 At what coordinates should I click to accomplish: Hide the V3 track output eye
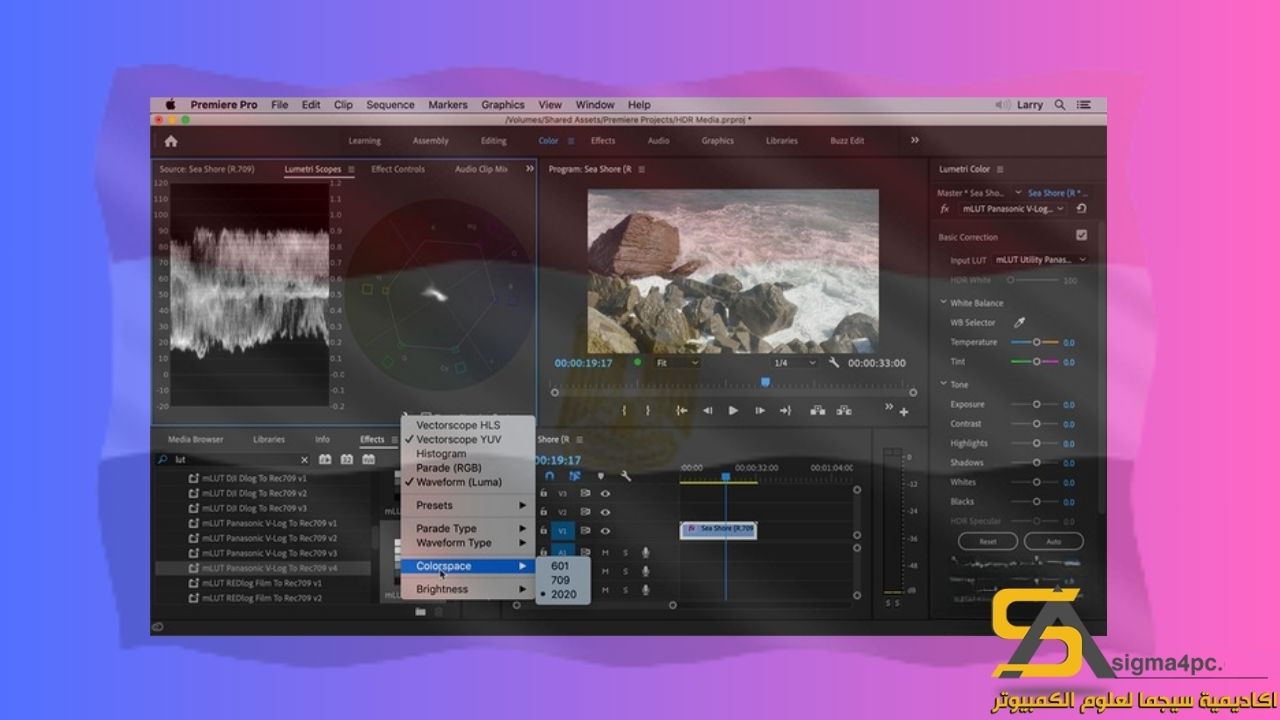click(605, 493)
